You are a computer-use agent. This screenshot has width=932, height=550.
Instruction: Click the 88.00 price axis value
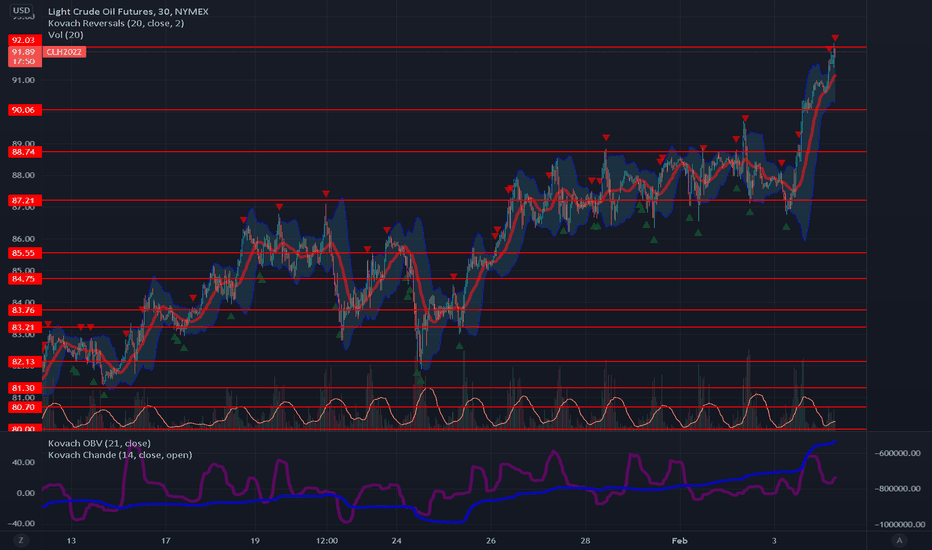[x=24, y=175]
